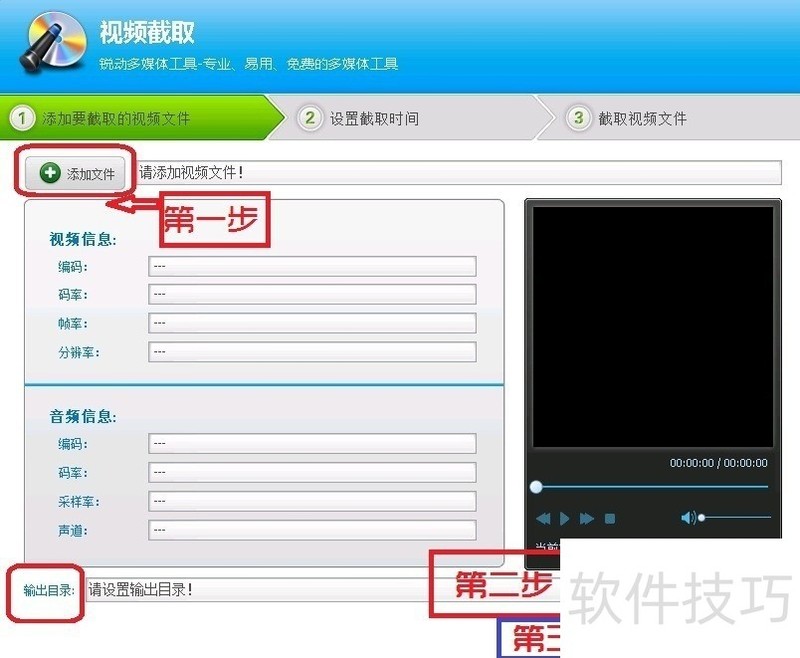Viewport: 800px width, 658px height.
Task: Click the 采样率 field under 音频信息
Action: click(x=313, y=502)
